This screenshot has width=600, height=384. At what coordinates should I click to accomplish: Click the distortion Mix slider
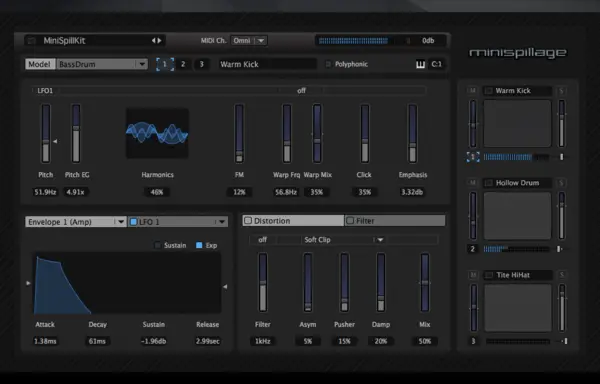click(425, 283)
